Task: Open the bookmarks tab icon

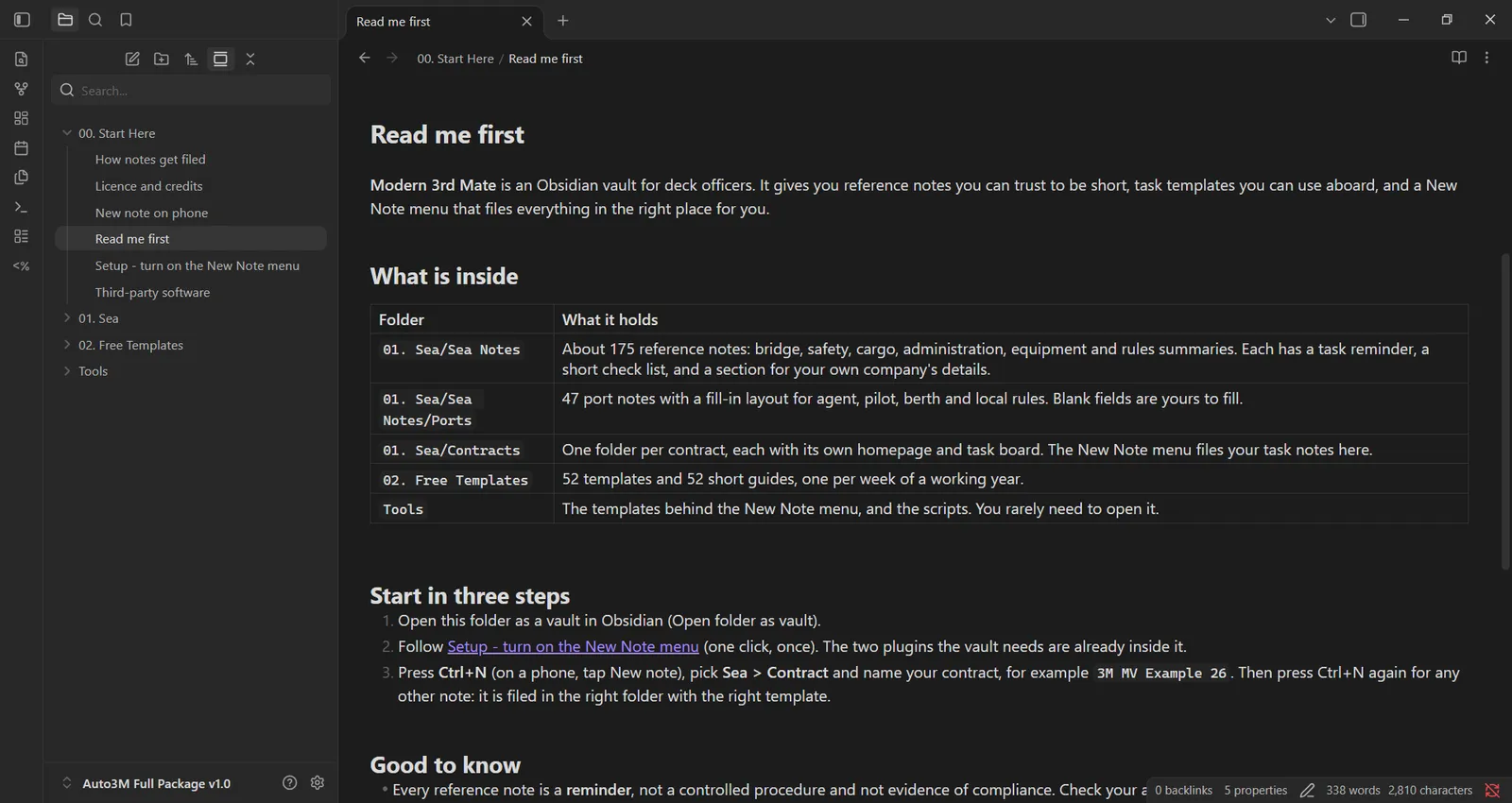Action: click(x=126, y=20)
